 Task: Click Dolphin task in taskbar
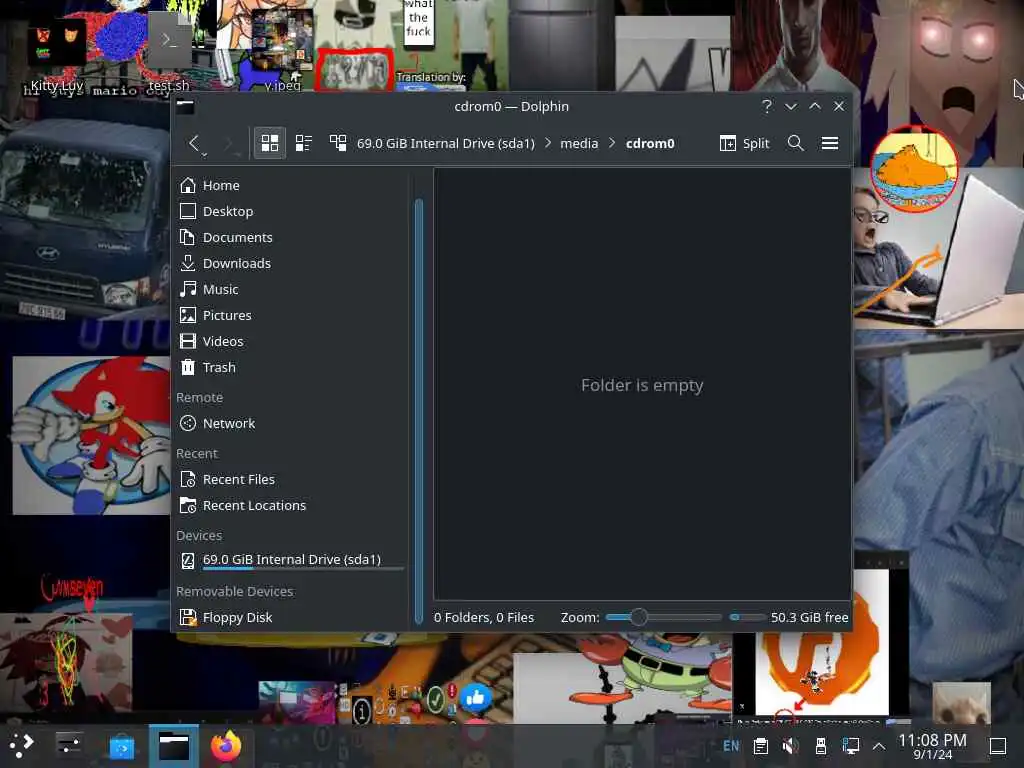[174, 746]
